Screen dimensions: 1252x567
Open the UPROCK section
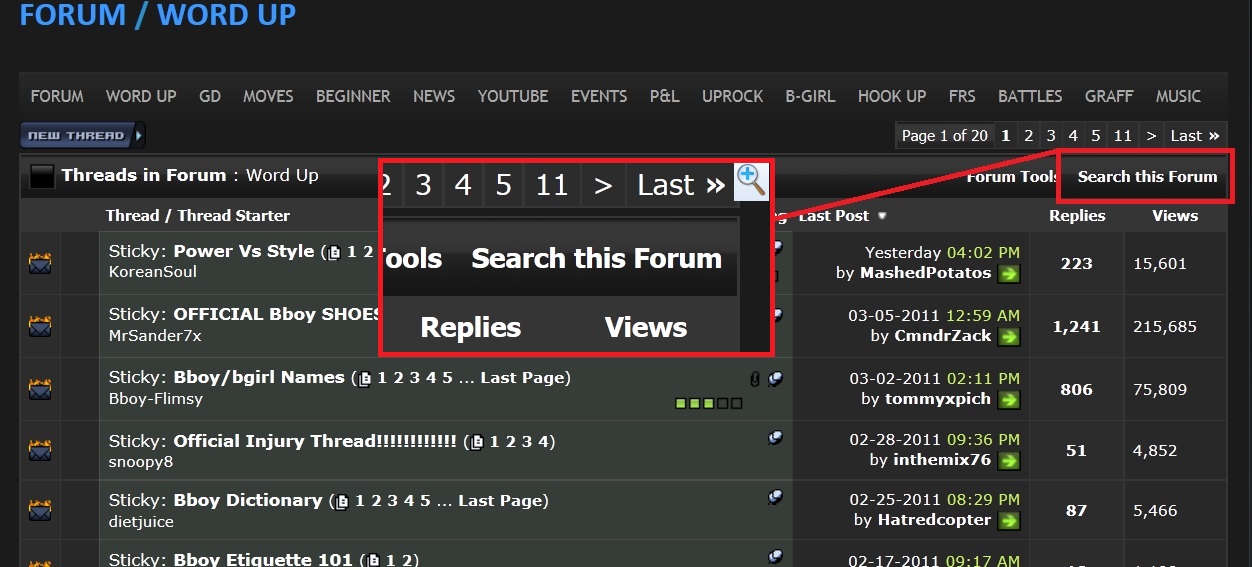732,96
